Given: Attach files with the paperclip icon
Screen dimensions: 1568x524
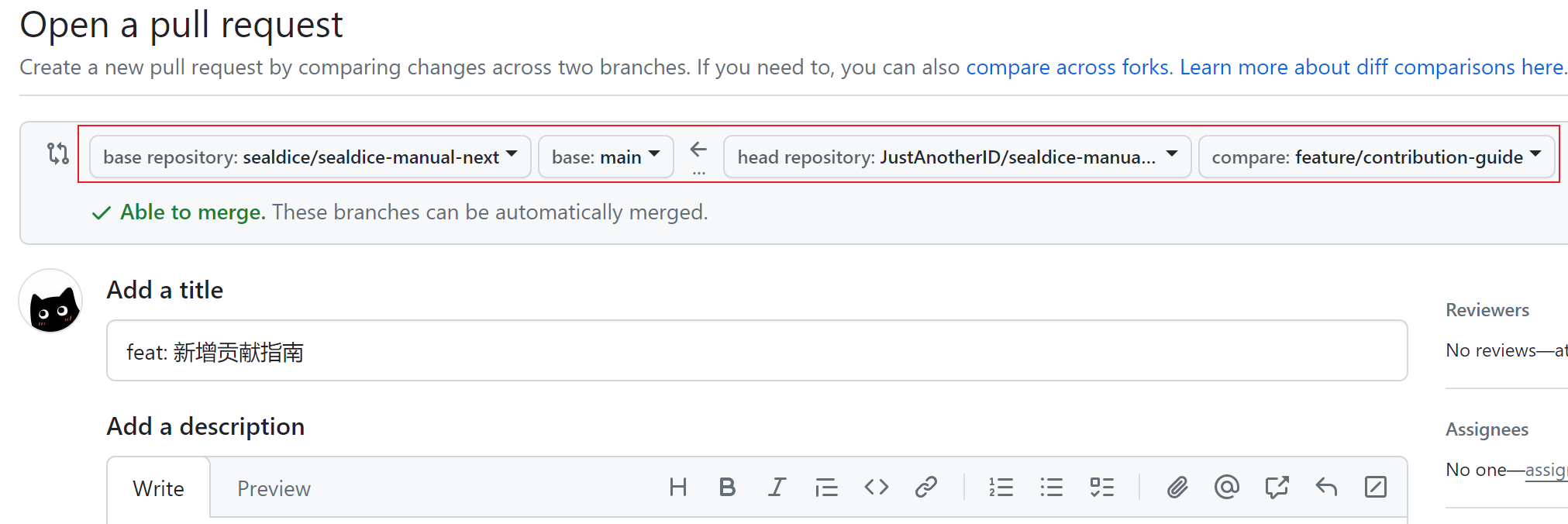Looking at the screenshot, I should pyautogui.click(x=1177, y=488).
